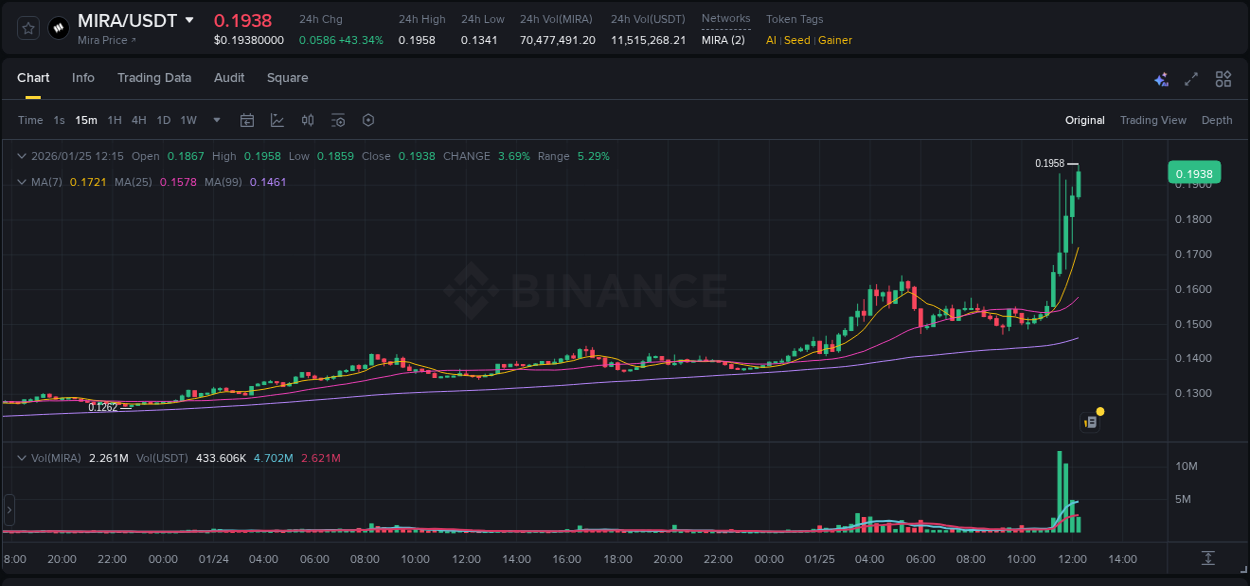Switch to the Trading Data tab
This screenshot has width=1250, height=586.
154,78
